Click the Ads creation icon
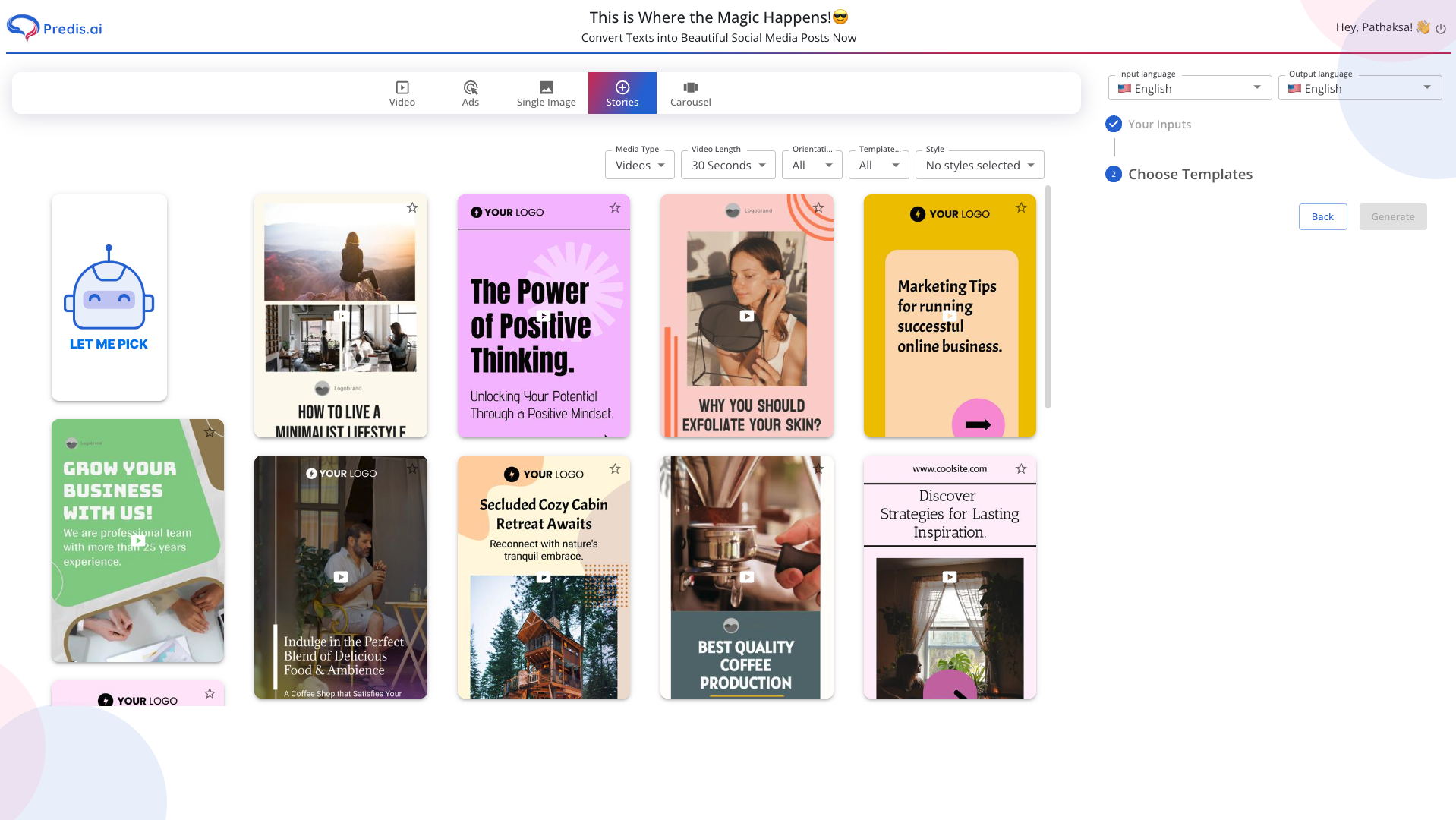The height and width of the screenshot is (820, 1456). click(470, 87)
